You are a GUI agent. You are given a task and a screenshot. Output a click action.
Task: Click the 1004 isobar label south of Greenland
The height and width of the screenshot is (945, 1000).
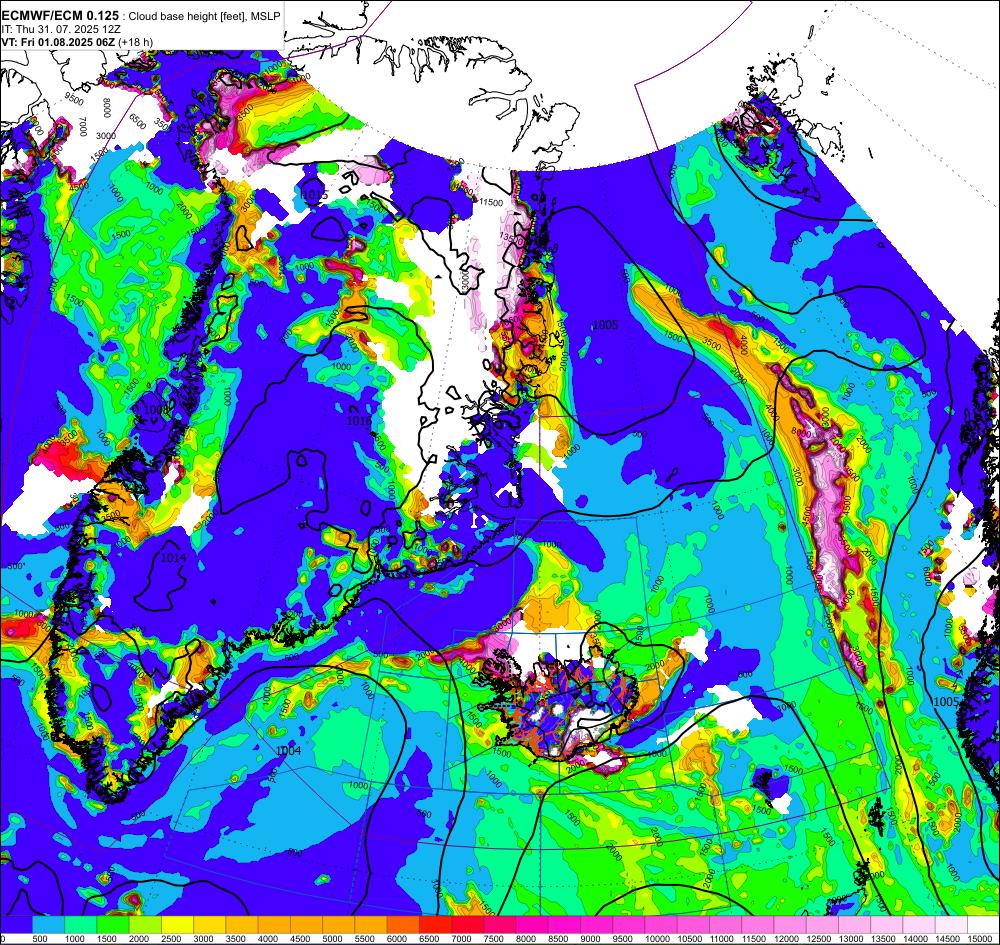288,751
